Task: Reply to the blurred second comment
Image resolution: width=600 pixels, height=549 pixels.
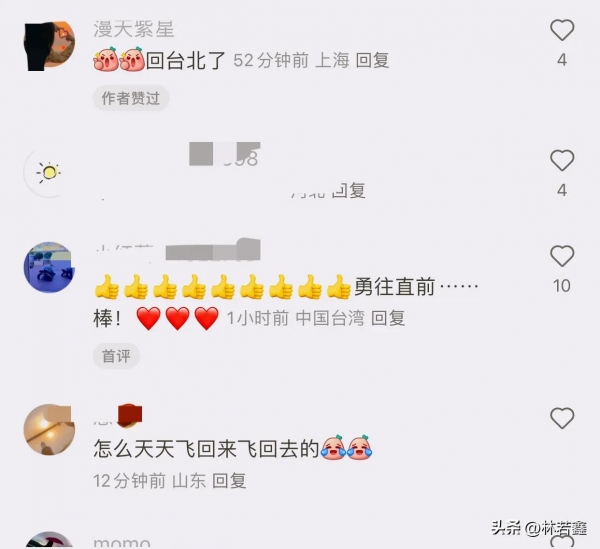Action: (348, 190)
